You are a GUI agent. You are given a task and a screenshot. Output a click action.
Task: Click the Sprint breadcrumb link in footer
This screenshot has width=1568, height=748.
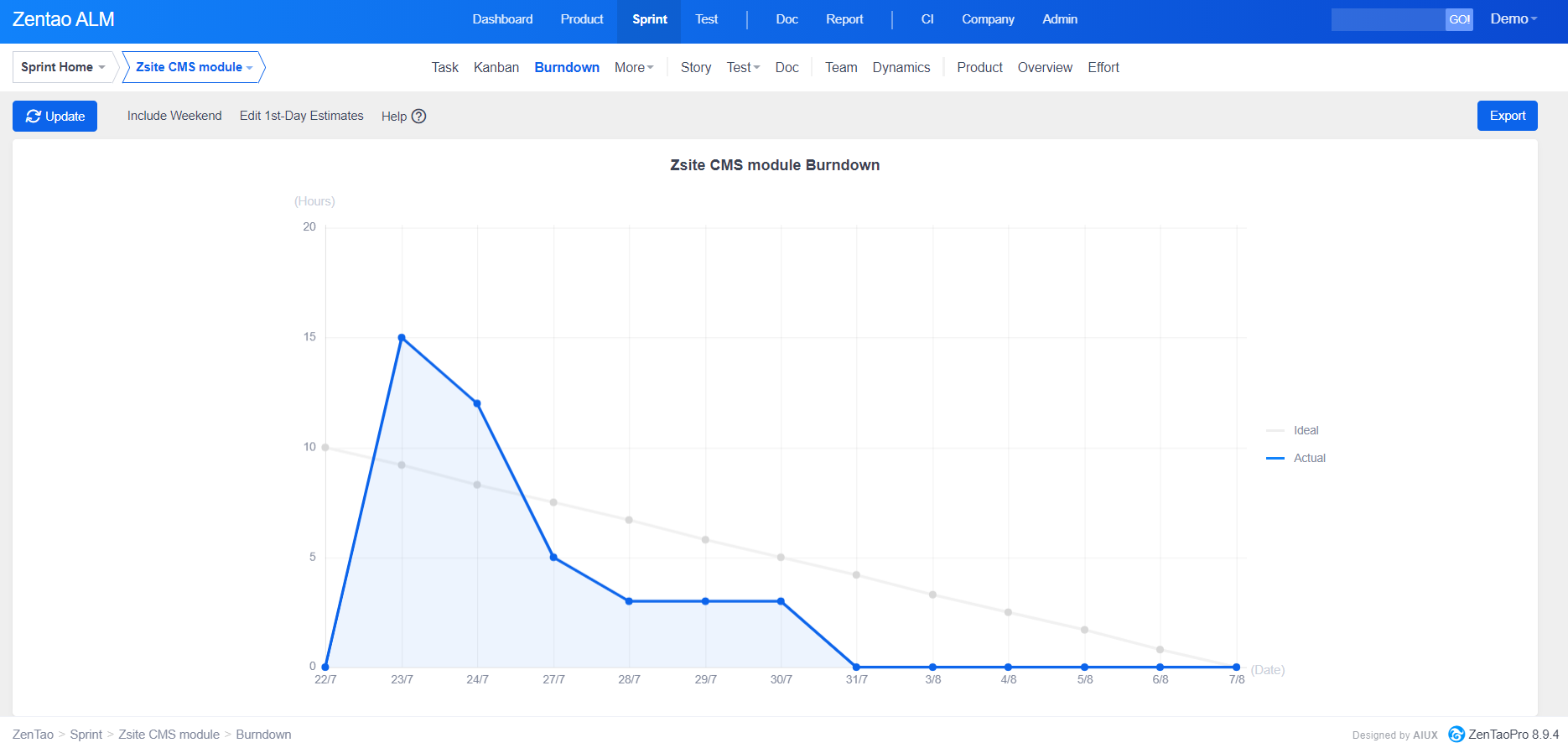86,735
